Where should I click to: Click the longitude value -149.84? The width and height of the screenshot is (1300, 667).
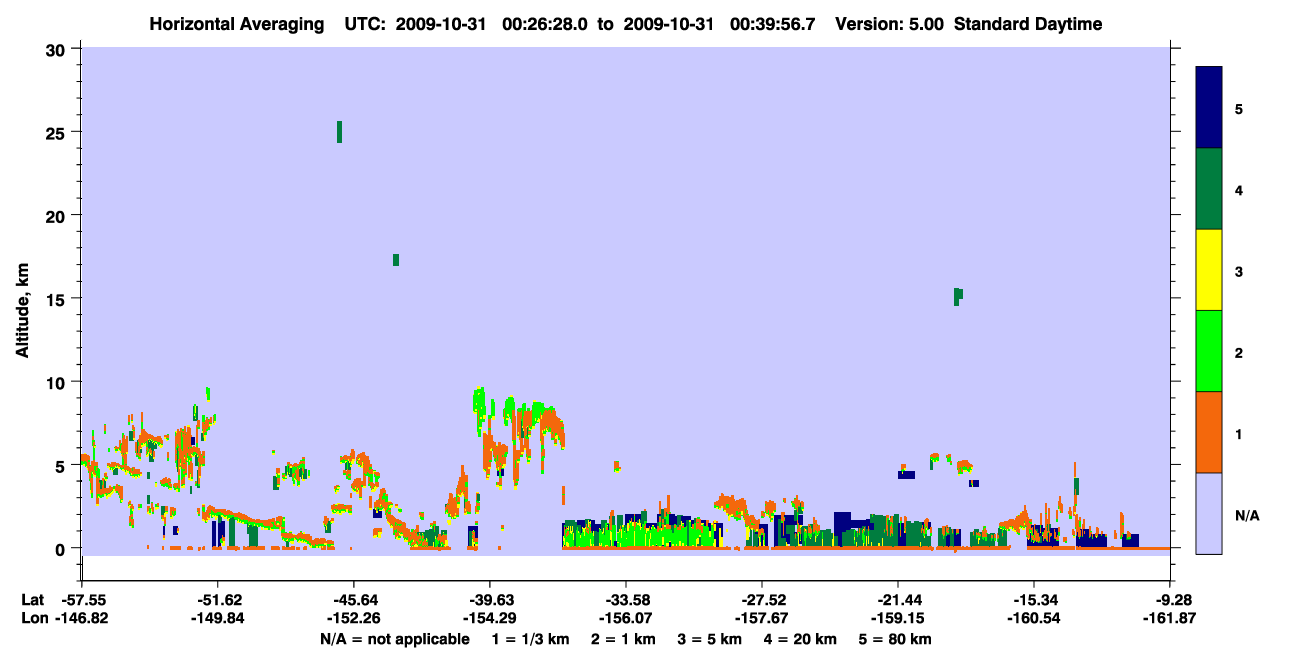point(218,618)
